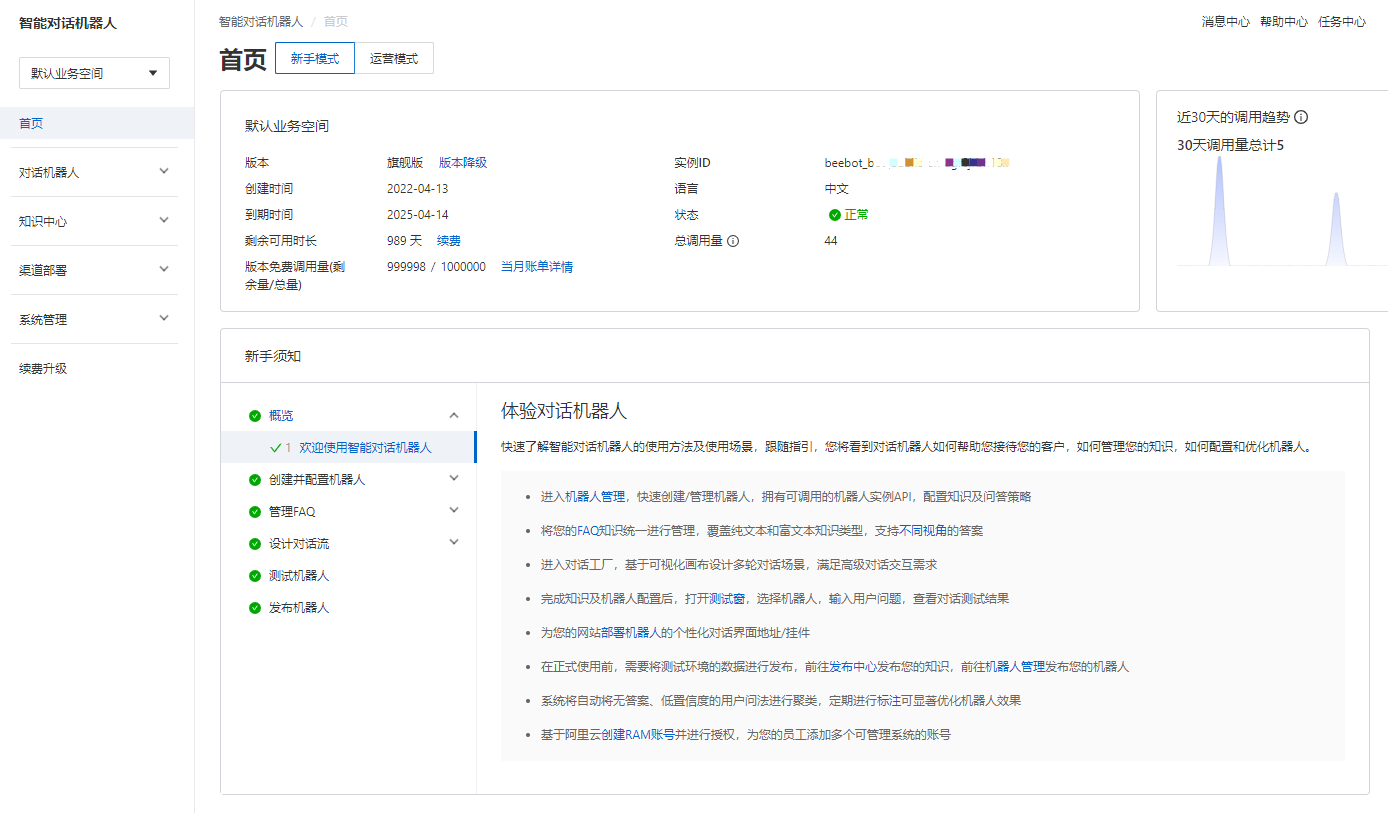Click info icon next to 近30天的调用趋势
Screen dimensions: 1388x813
click(x=1301, y=117)
